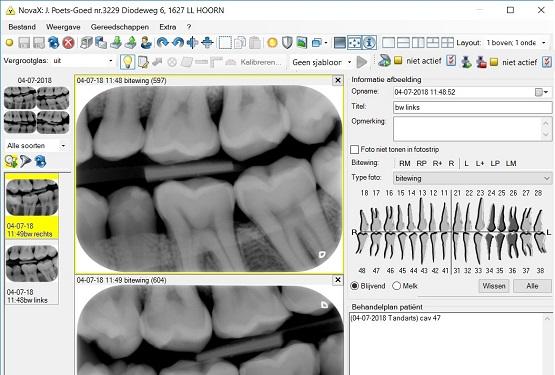Click the red X delete icon
The height and width of the screenshot is (375, 555).
[x=68, y=43]
